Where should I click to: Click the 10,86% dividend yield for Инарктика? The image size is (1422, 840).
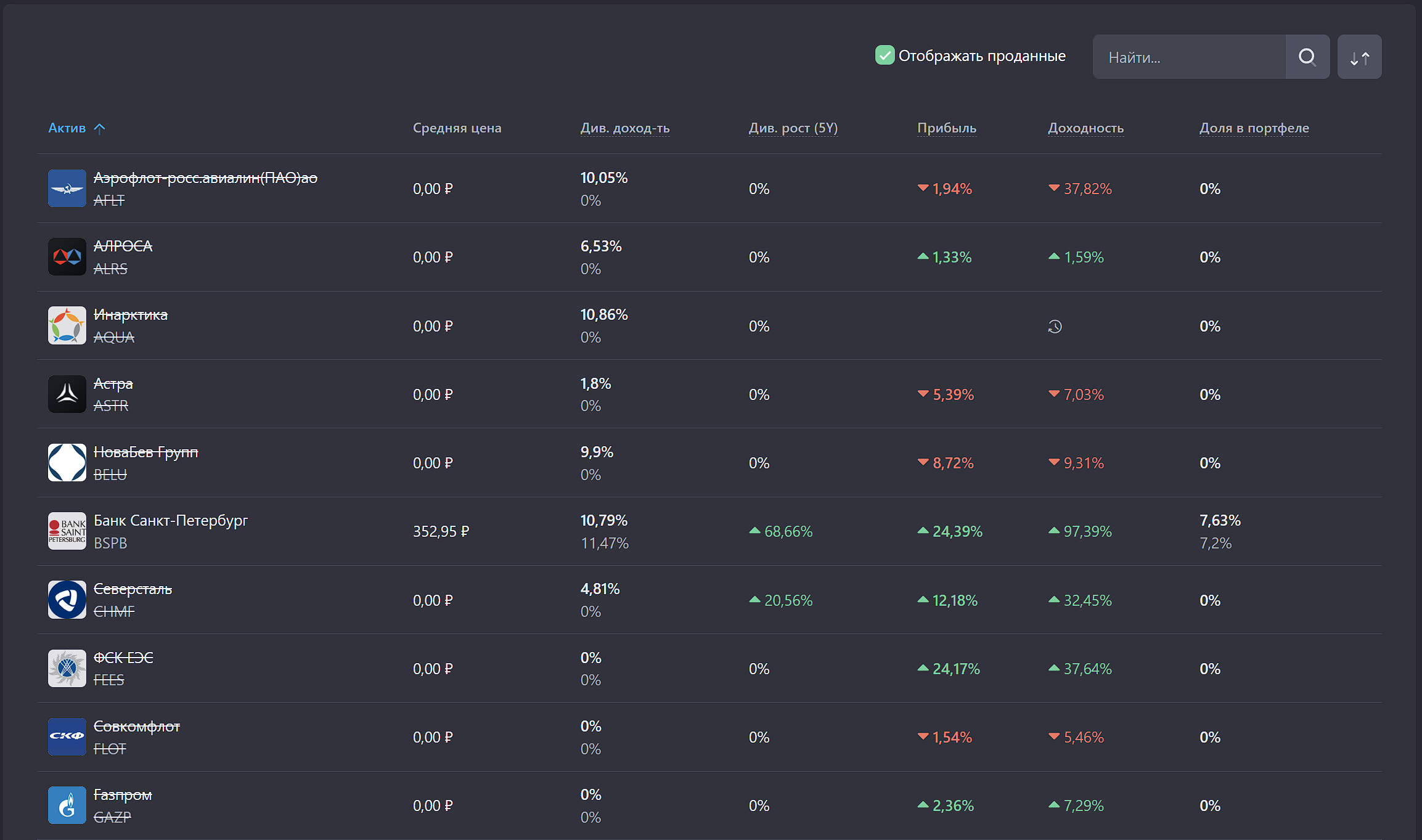604,314
